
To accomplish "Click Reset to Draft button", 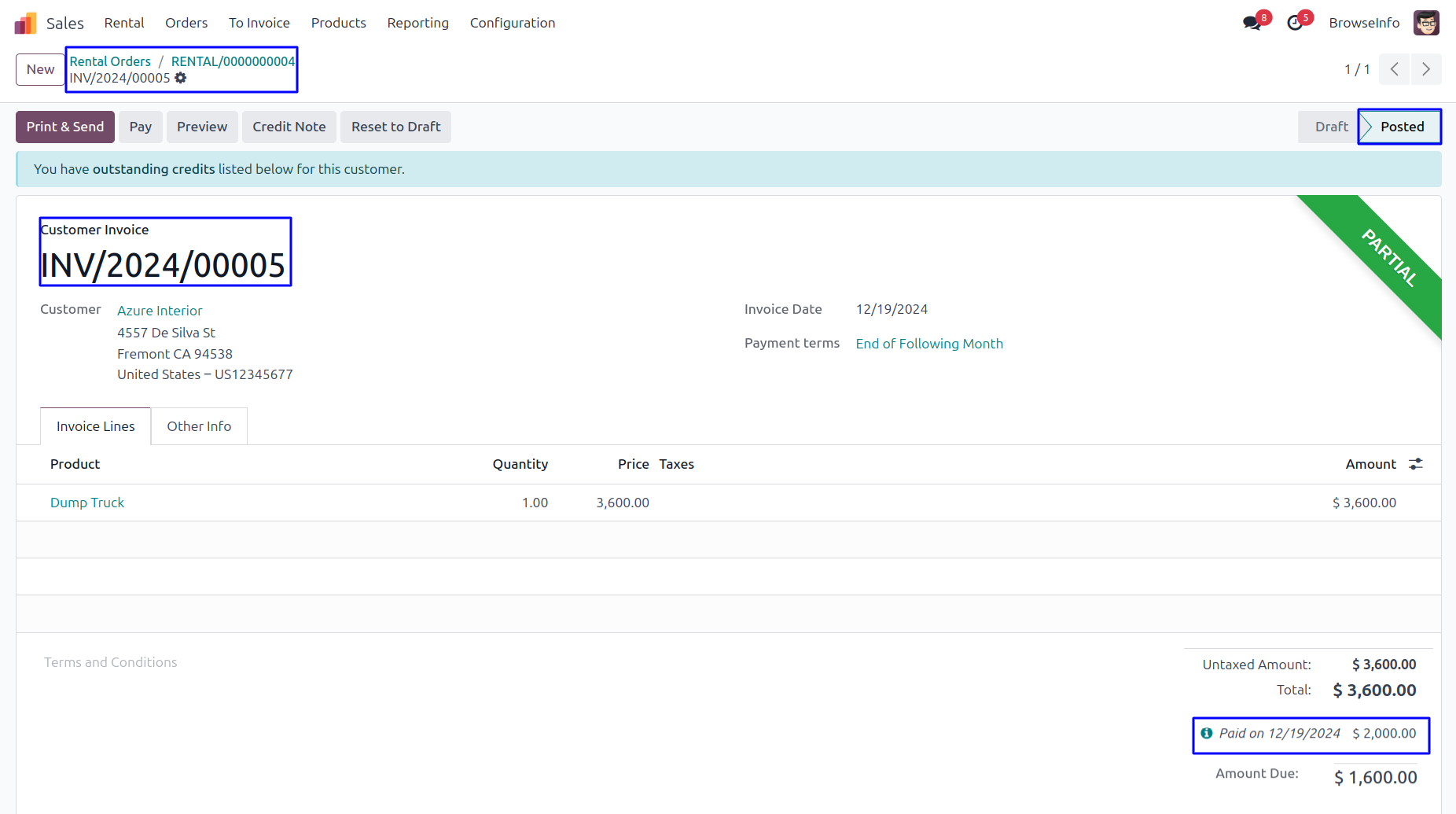I will pyautogui.click(x=395, y=127).
